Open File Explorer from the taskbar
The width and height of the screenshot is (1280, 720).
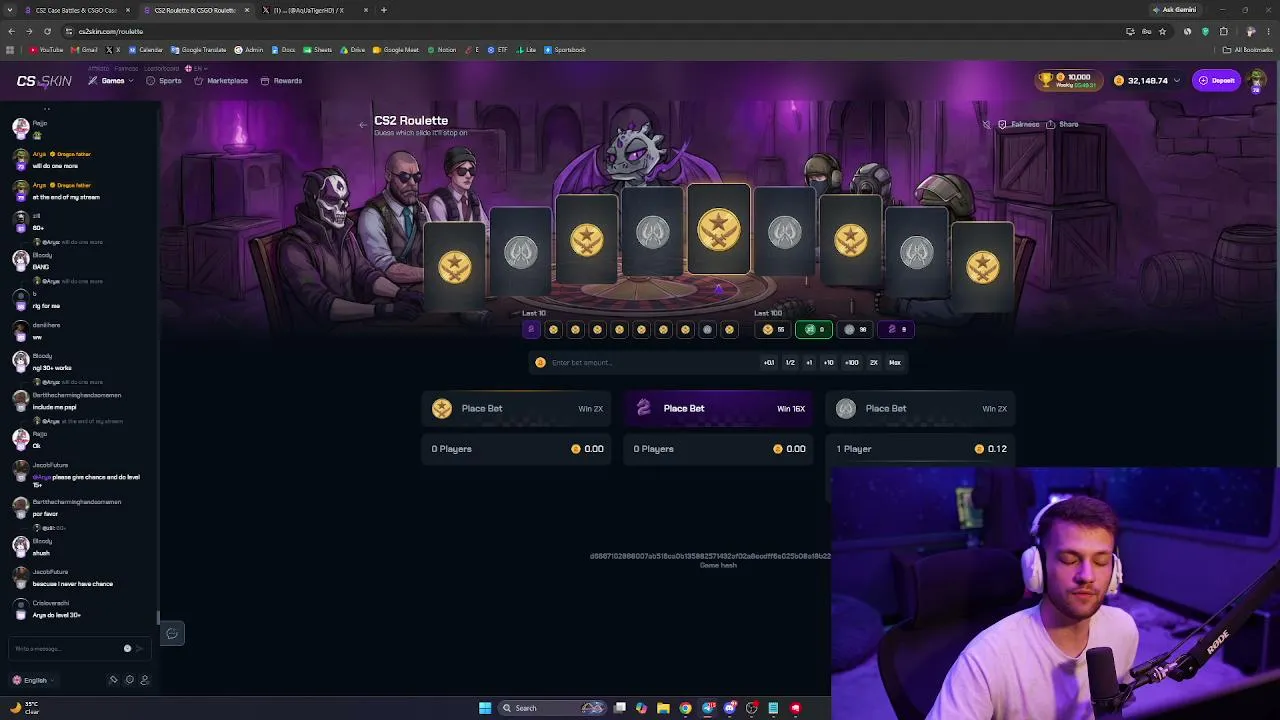pyautogui.click(x=663, y=708)
